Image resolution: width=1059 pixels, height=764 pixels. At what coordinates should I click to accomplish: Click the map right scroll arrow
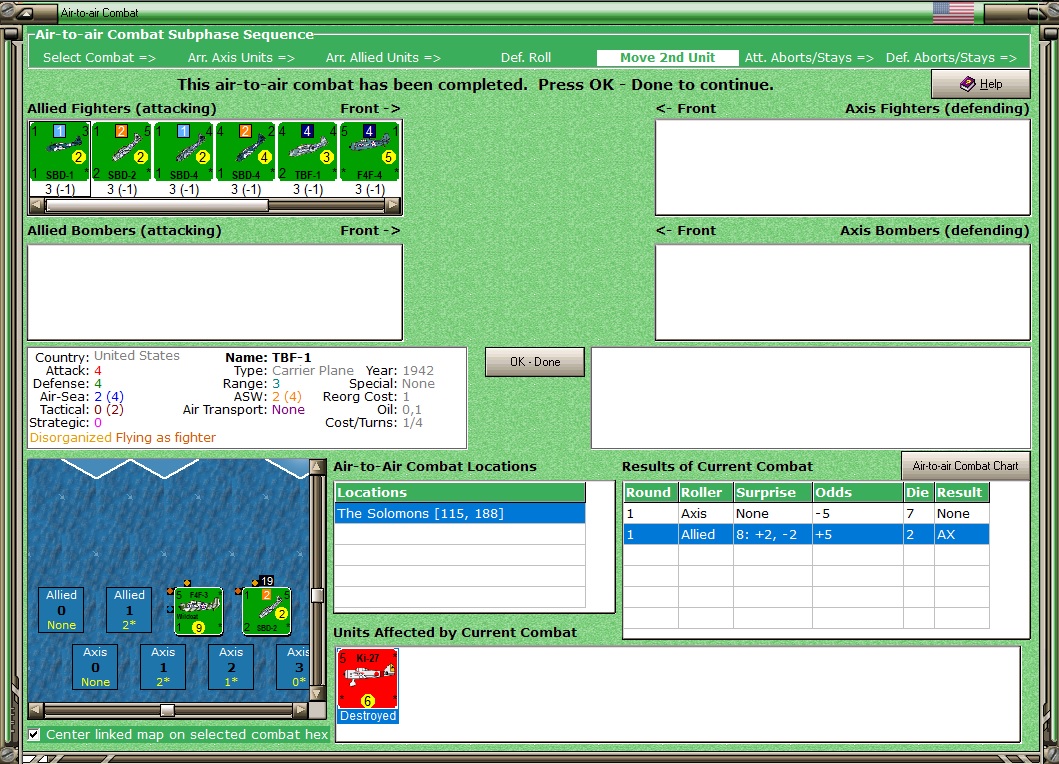pos(301,710)
